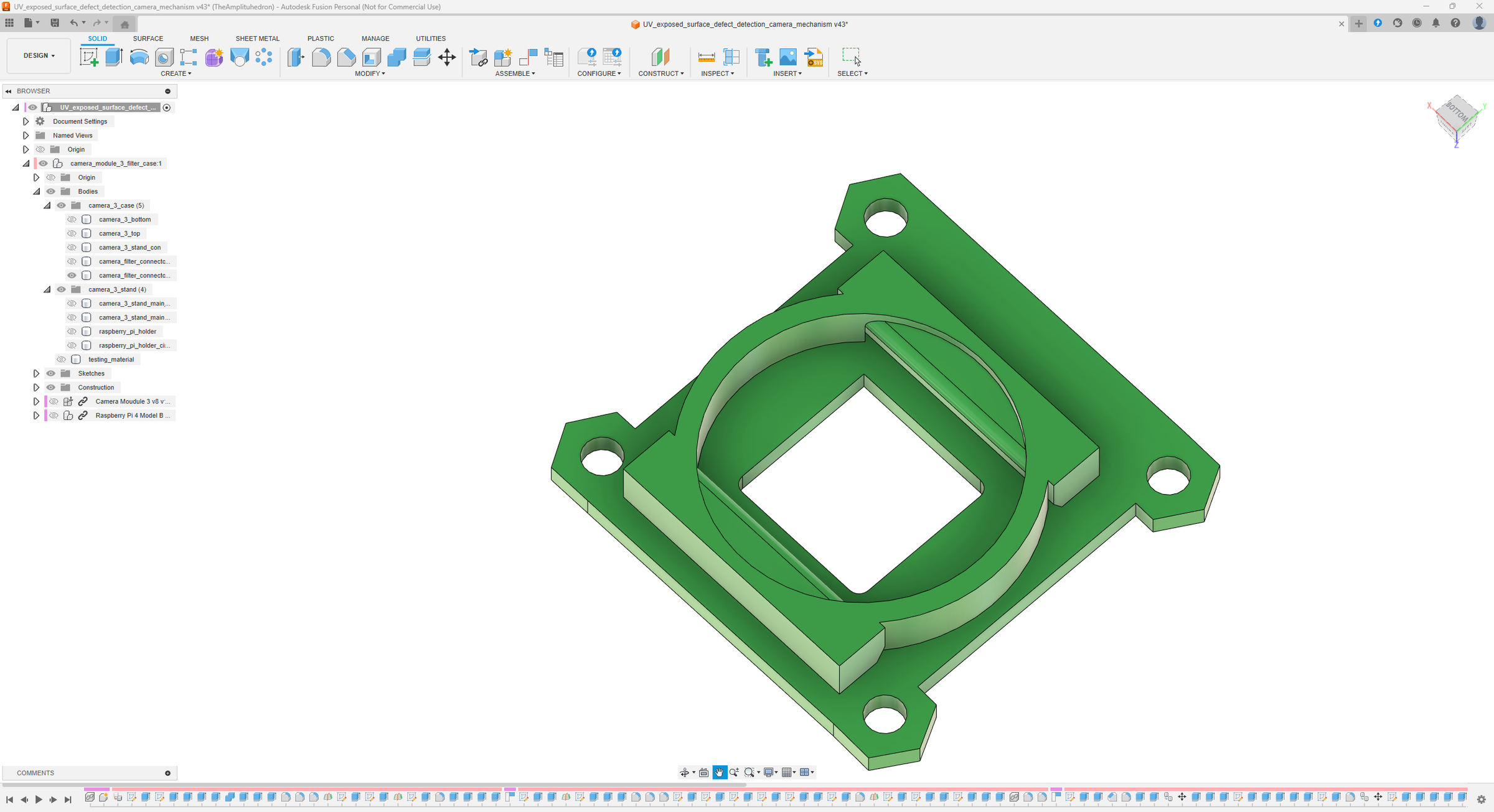Image resolution: width=1494 pixels, height=812 pixels.
Task: Show the camera_3_stand_con body
Action: (72, 248)
